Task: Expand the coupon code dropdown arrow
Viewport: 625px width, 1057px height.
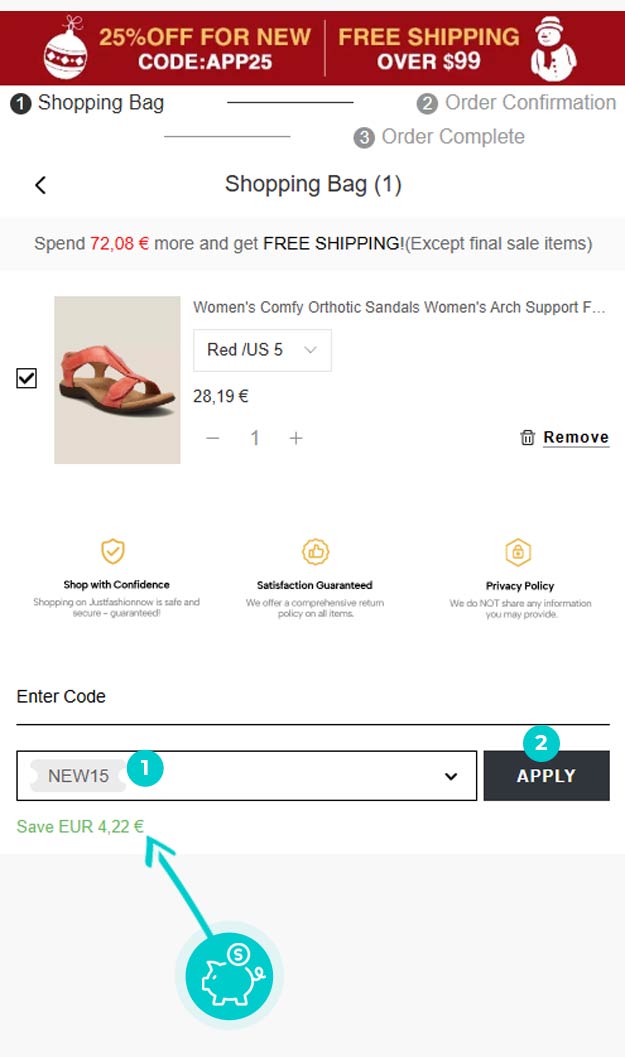Action: point(451,776)
